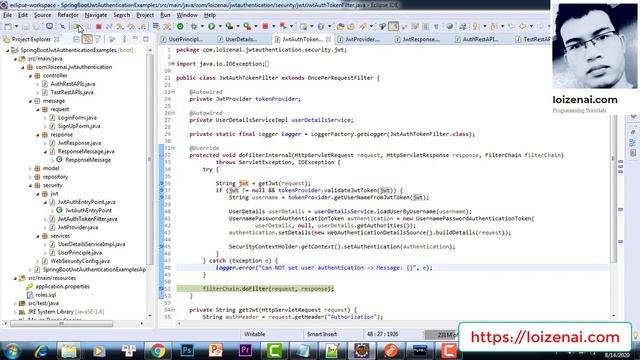Click the Writable status bar field
The image size is (640, 360).
[x=254, y=334]
